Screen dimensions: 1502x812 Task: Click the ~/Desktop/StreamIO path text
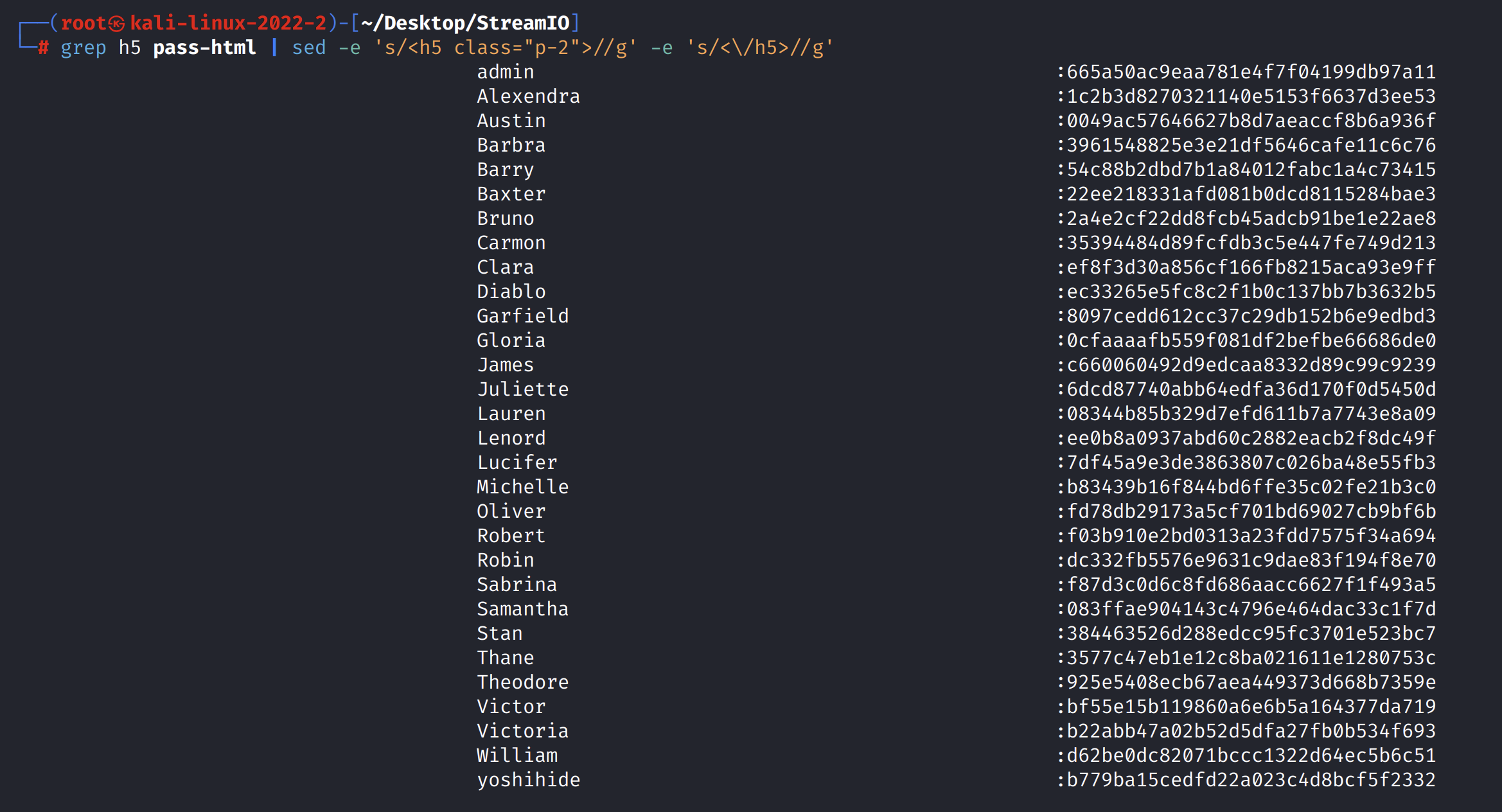pos(465,24)
